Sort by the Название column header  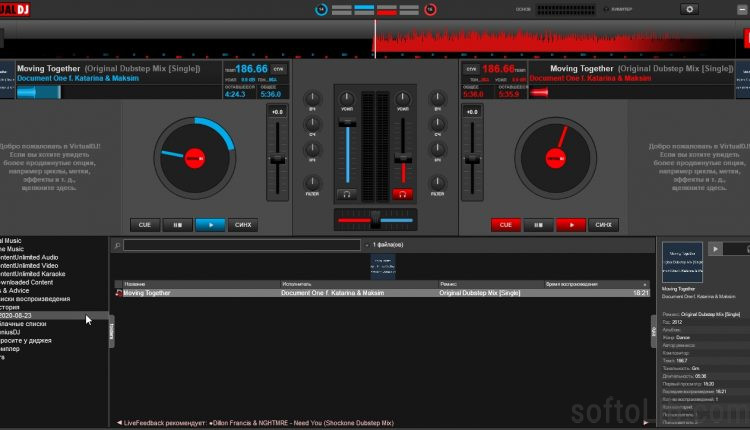(201, 284)
